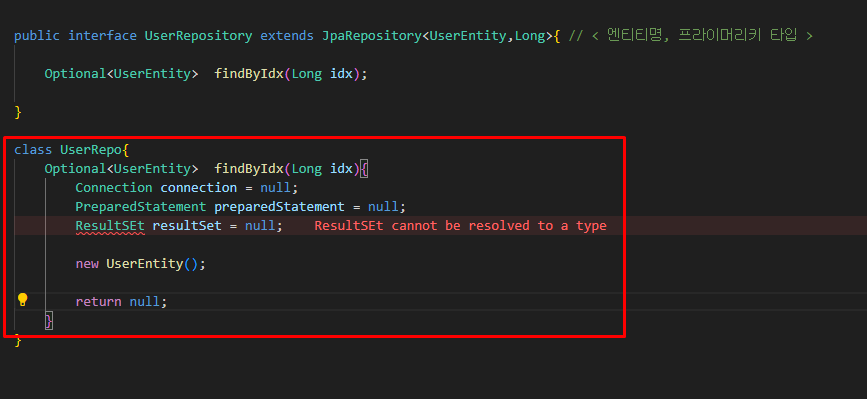Click the UserRepository interface name

[199, 36]
